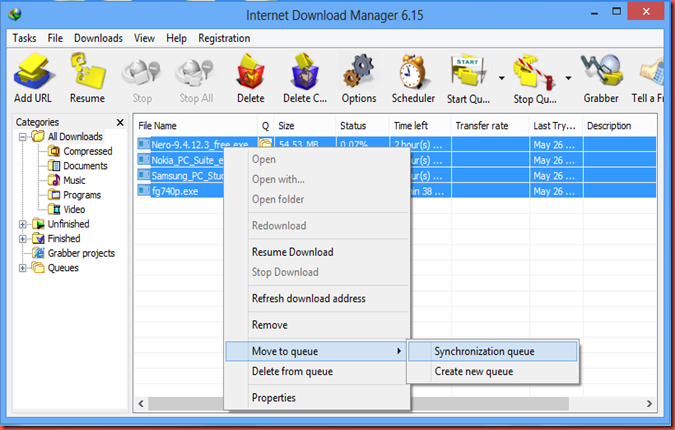Open the Scheduler clock icon
This screenshot has height=430, width=675.
[413, 72]
